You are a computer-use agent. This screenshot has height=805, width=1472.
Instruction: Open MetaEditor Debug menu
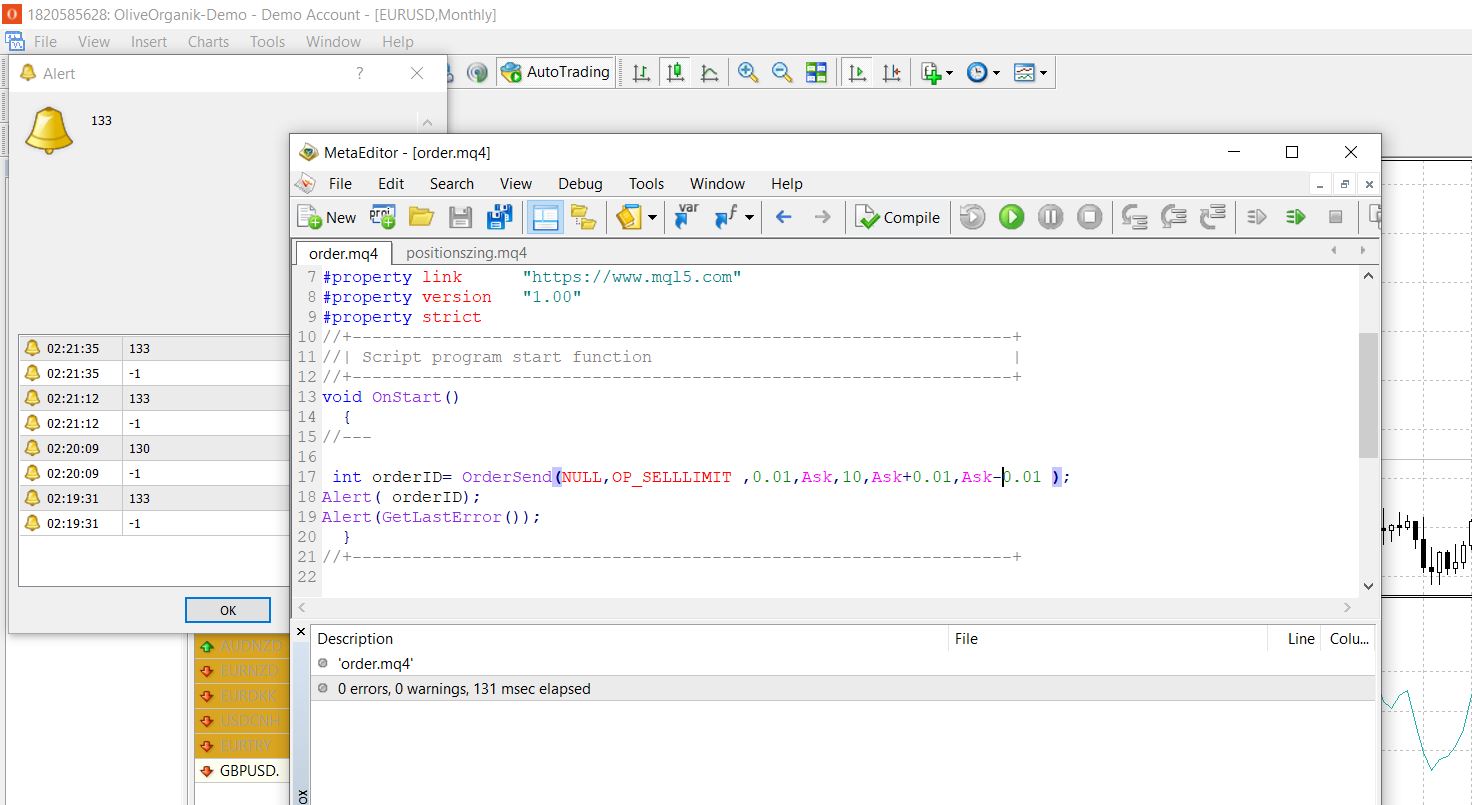pos(580,183)
